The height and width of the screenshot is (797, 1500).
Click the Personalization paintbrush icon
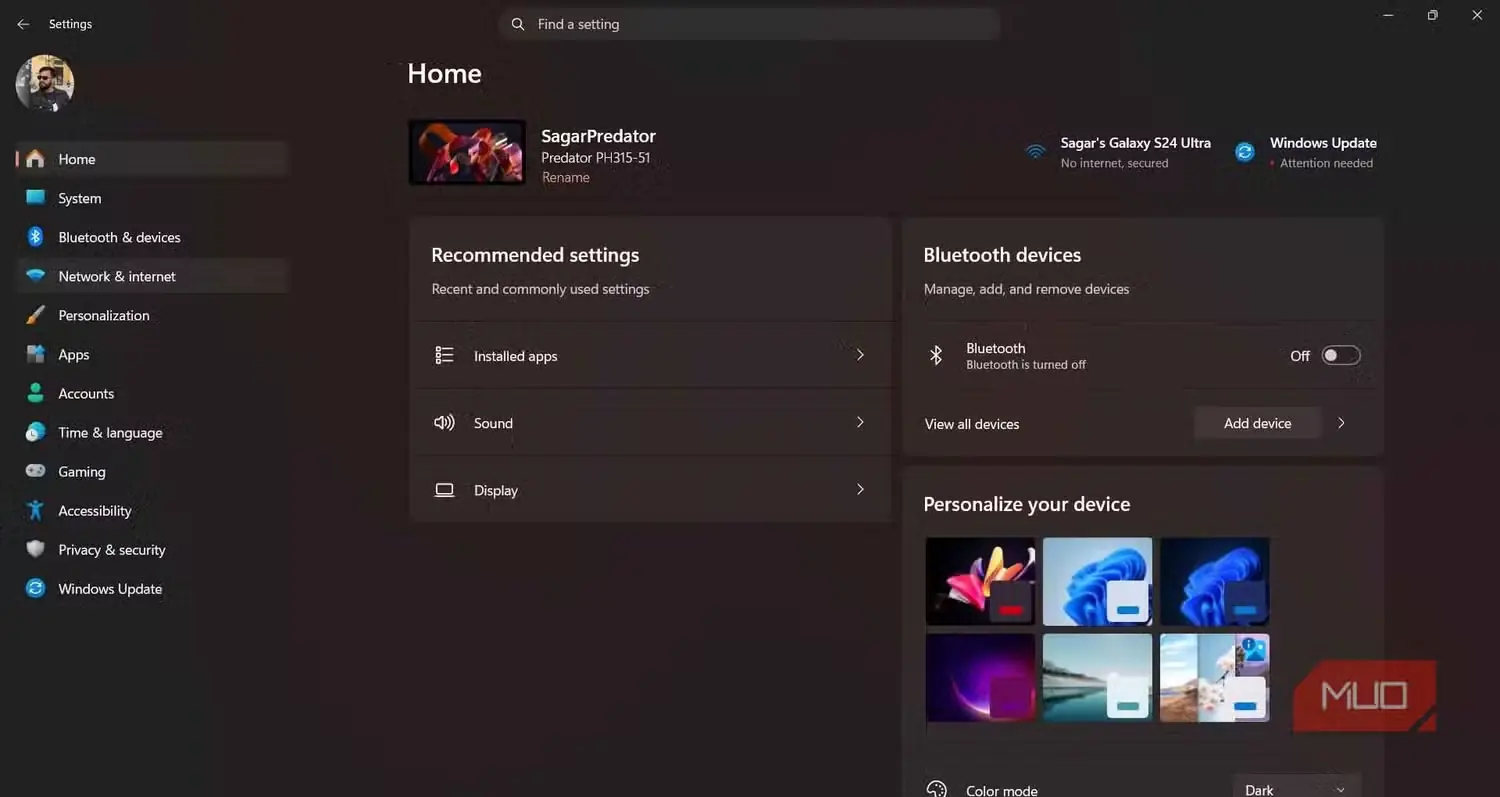[35, 315]
